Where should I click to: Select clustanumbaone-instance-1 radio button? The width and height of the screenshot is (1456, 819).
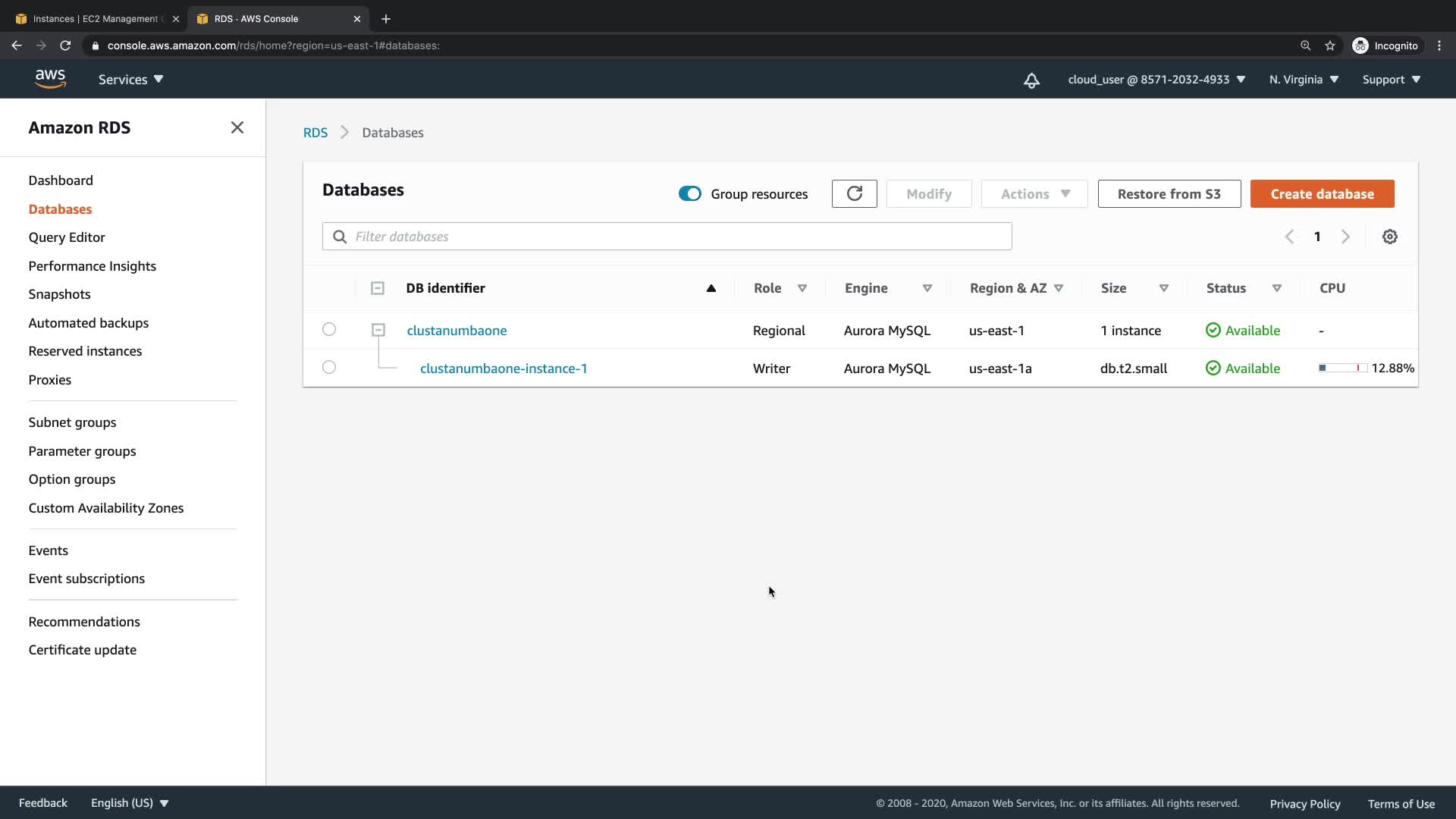pyautogui.click(x=329, y=367)
